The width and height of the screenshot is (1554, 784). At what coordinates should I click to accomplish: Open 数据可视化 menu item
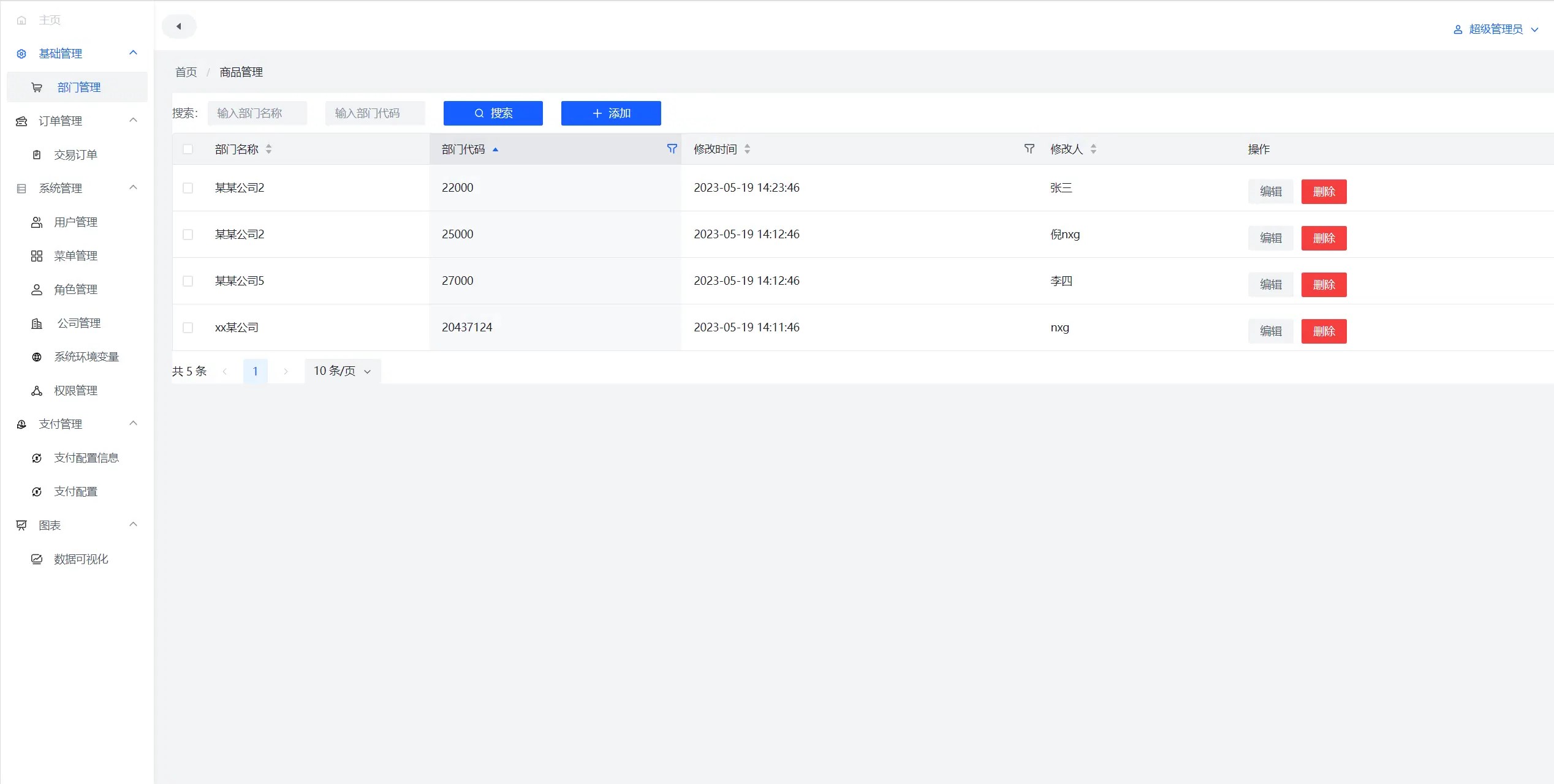(x=80, y=559)
